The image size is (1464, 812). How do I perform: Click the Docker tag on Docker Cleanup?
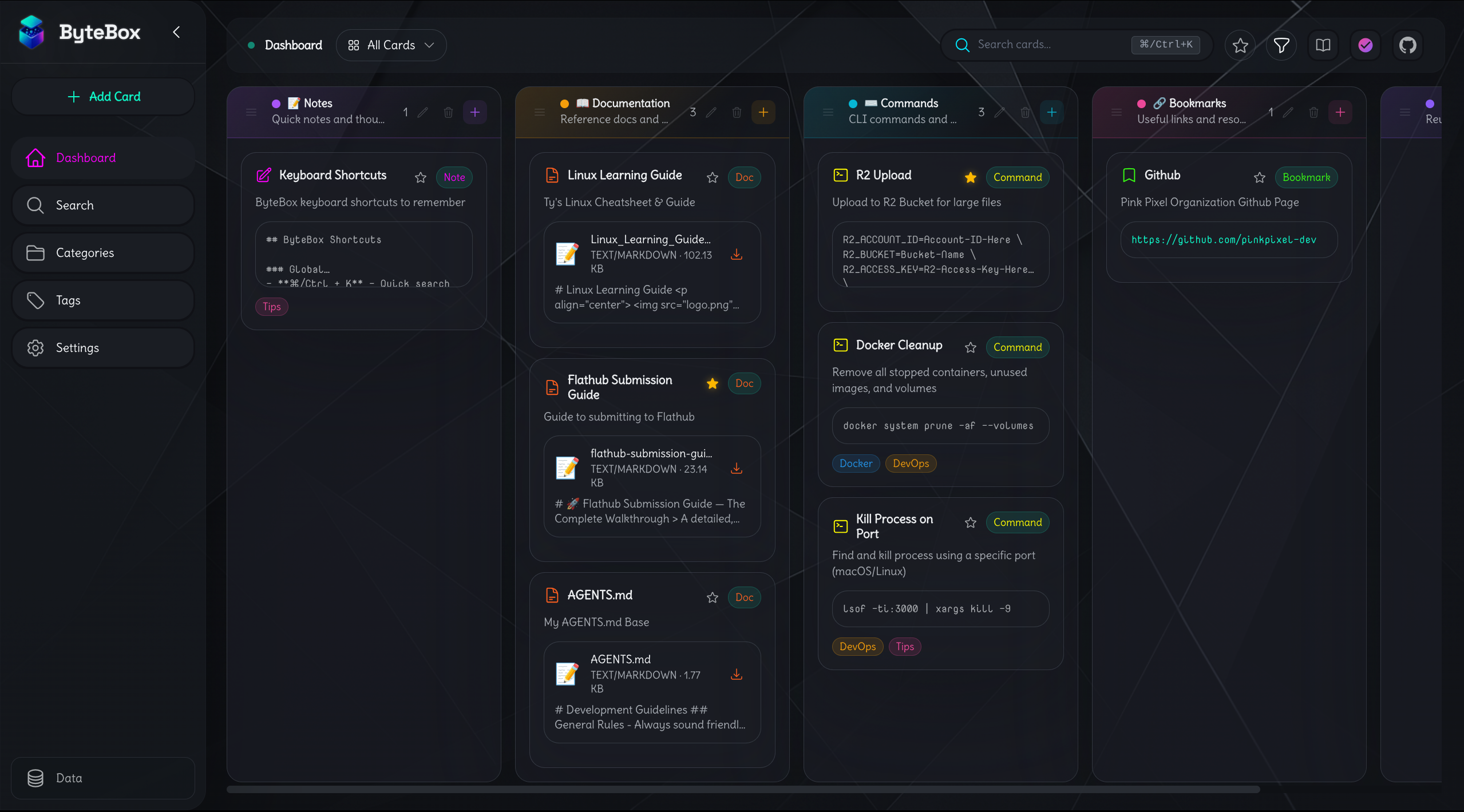coord(856,464)
